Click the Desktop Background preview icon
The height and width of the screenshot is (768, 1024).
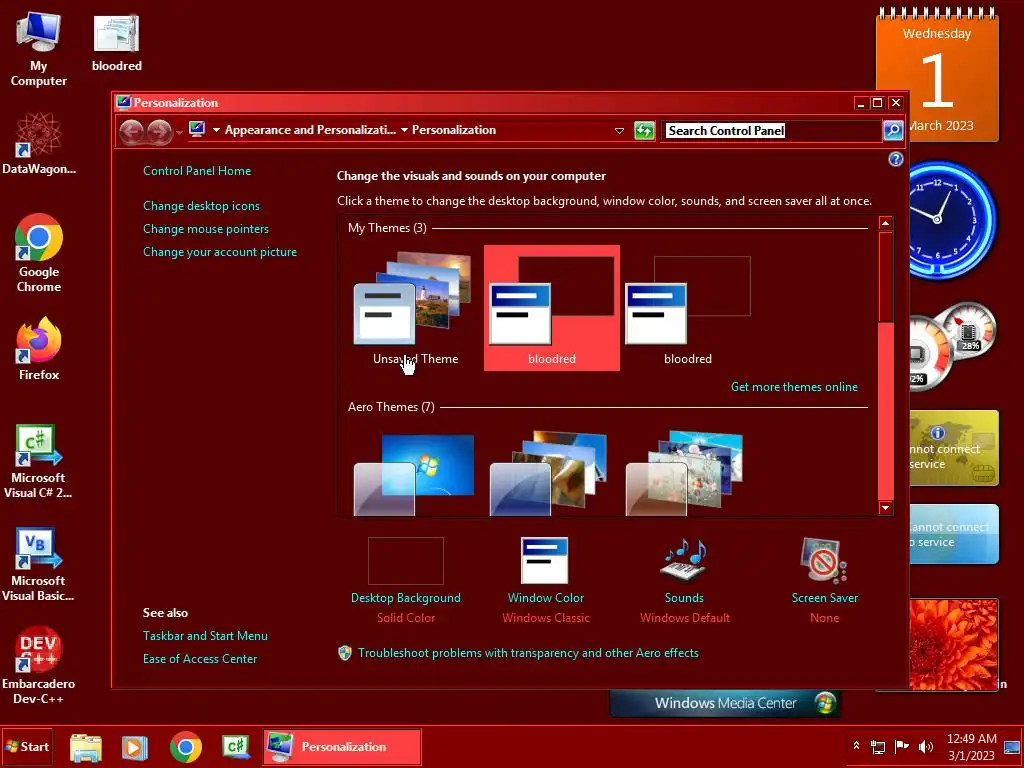click(406, 560)
